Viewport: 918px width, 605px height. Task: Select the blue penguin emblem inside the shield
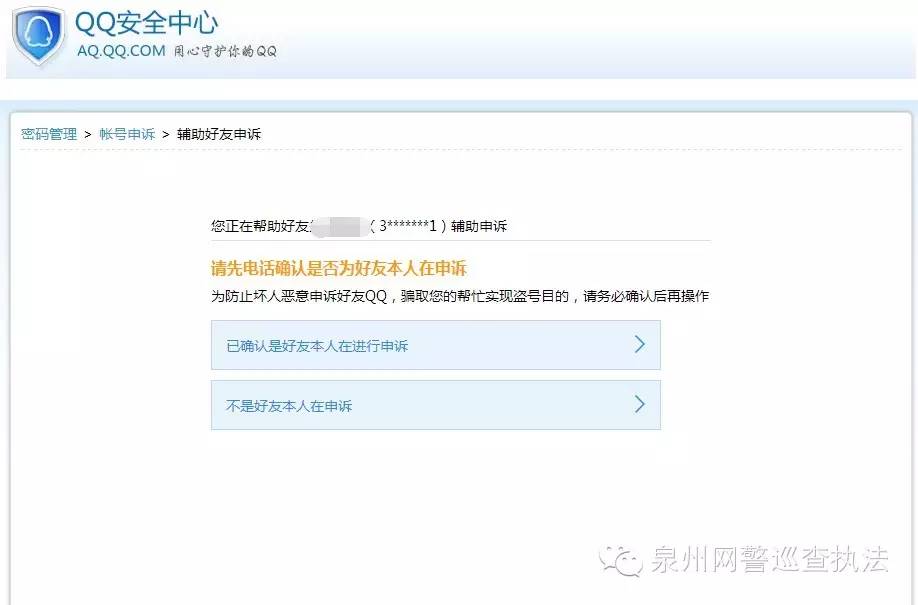click(x=38, y=32)
